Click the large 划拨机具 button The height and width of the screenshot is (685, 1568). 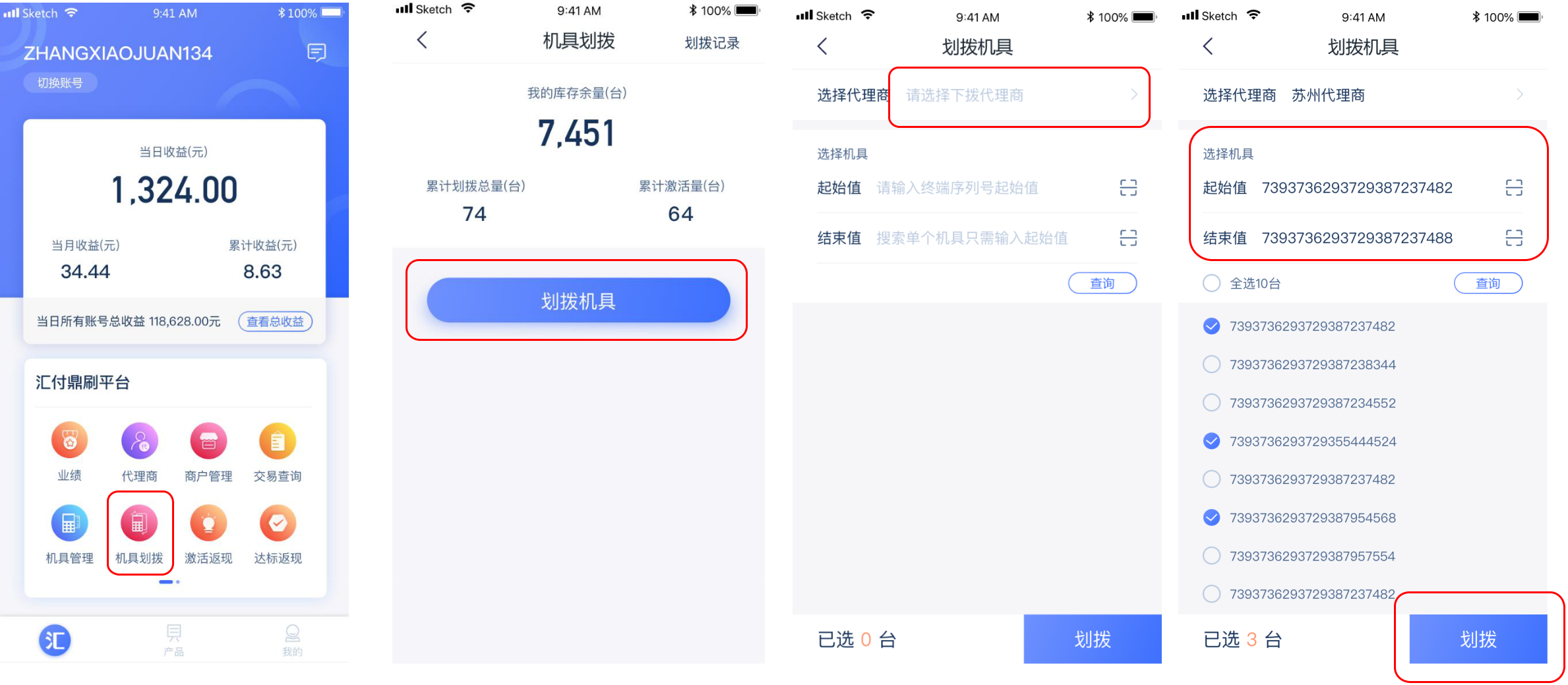[578, 301]
